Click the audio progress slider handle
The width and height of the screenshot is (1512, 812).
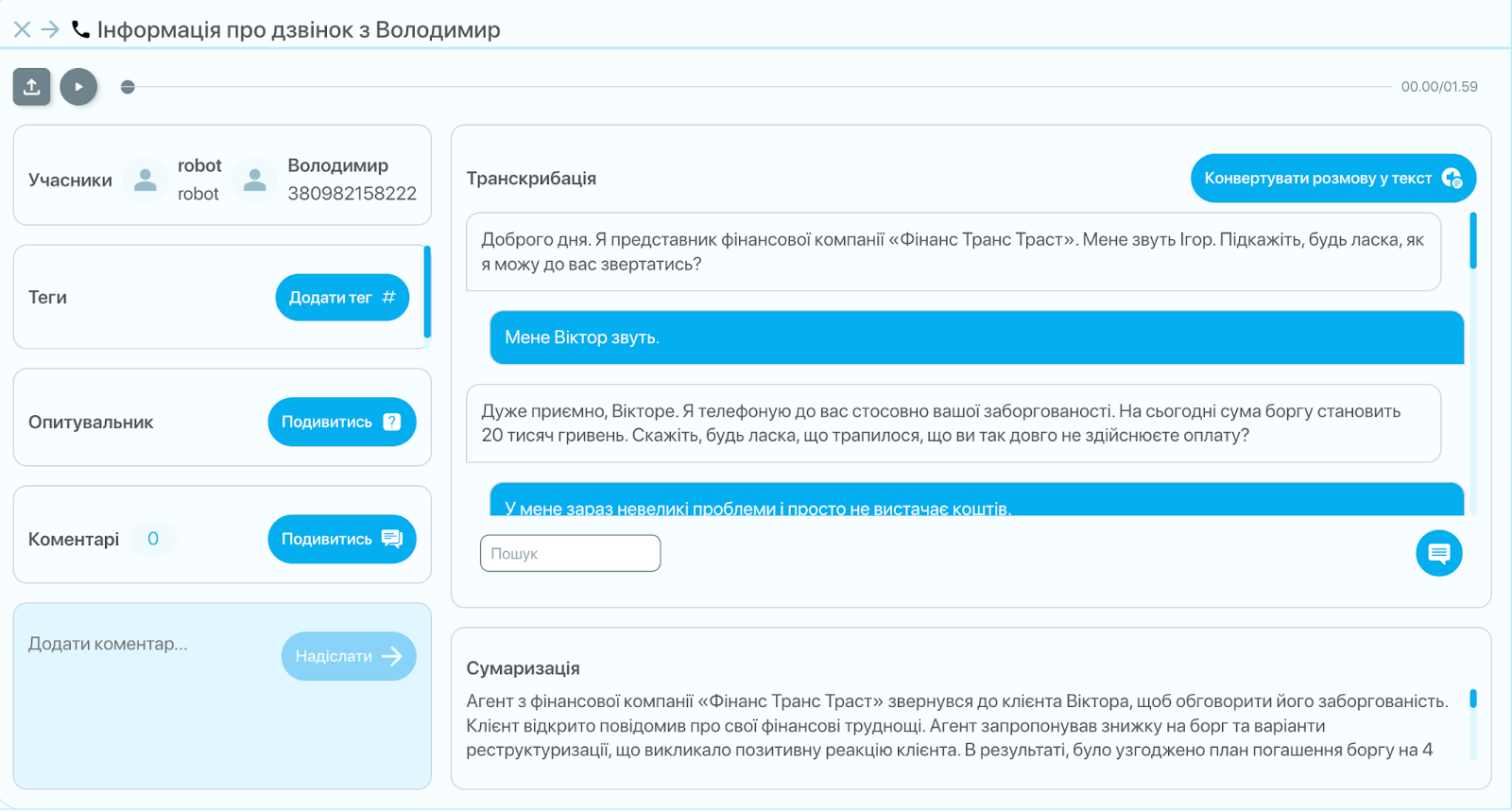(128, 87)
